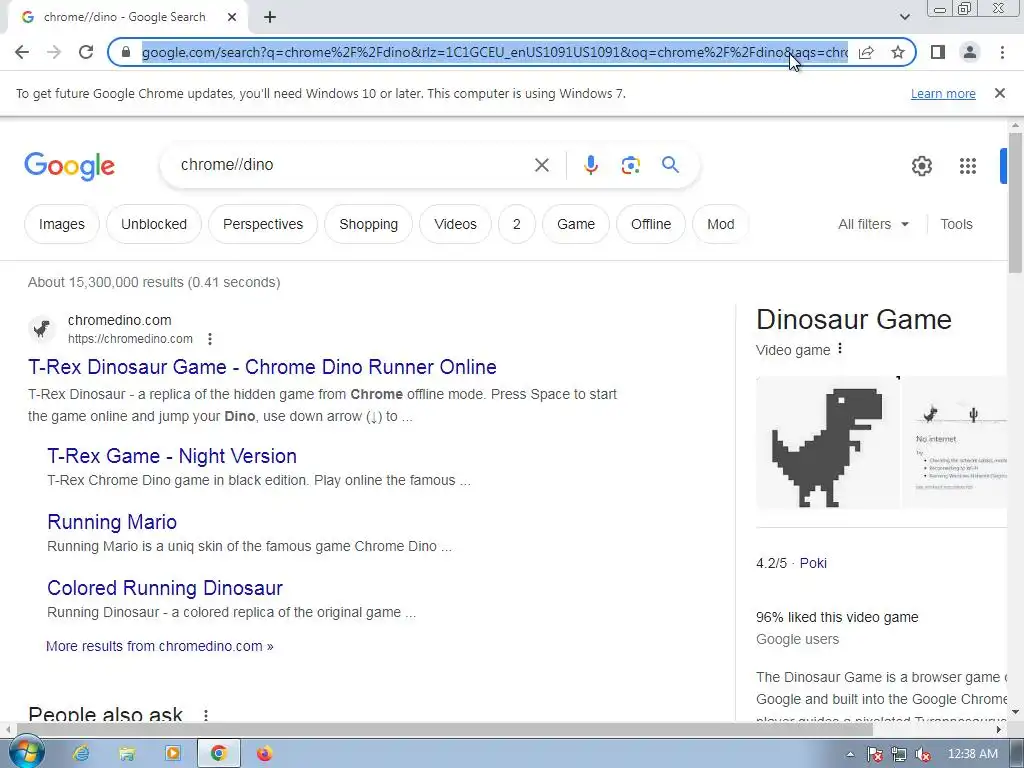
Task: Click the vertical page scrollbar thumb
Action: [1015, 202]
